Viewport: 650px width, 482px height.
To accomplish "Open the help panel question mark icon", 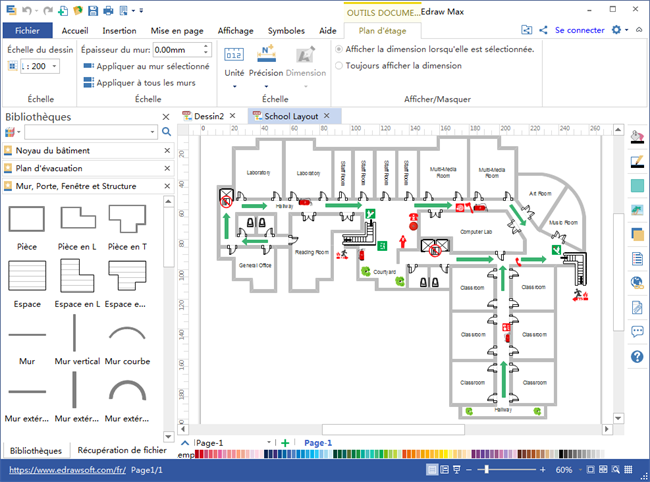I will pyautogui.click(x=637, y=357).
